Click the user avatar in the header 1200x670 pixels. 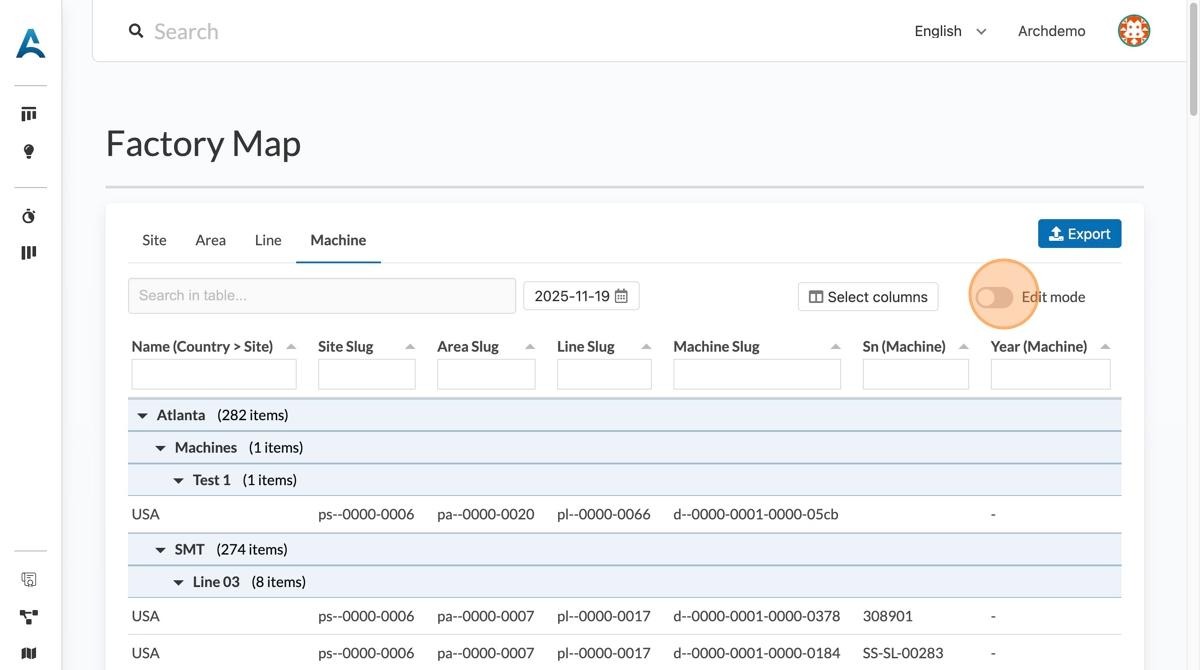pos(1133,31)
